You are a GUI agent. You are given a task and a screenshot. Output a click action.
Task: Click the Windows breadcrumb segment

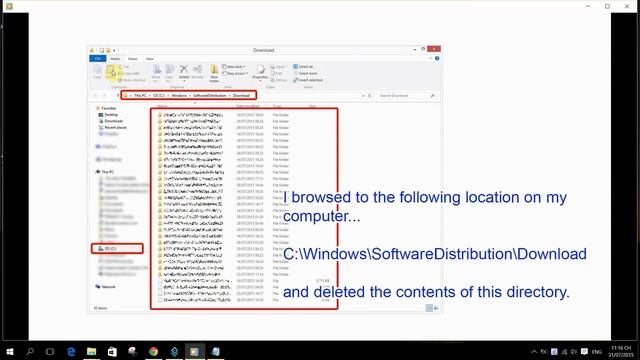[x=179, y=96]
